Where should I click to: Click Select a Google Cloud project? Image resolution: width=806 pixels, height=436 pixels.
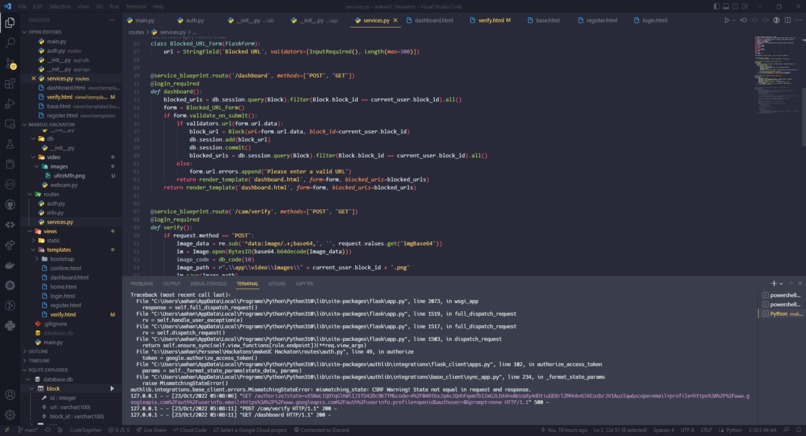coord(250,430)
